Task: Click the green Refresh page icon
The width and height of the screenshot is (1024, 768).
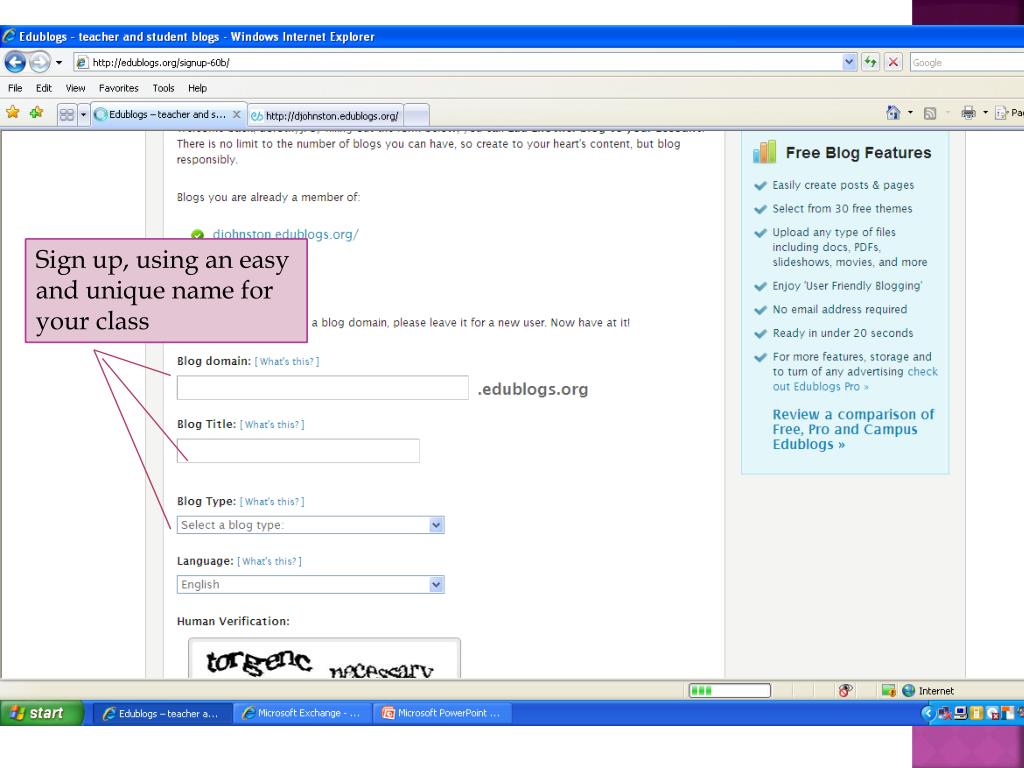Action: 870,63
